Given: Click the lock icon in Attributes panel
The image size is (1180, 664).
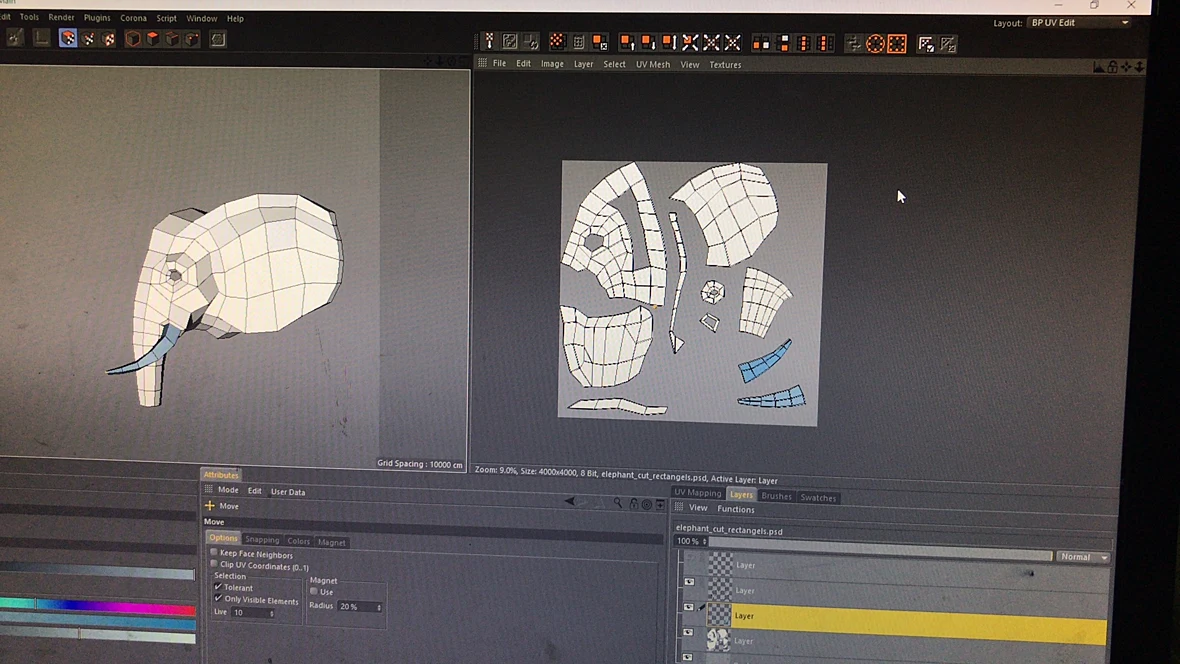Looking at the screenshot, I should click(634, 504).
